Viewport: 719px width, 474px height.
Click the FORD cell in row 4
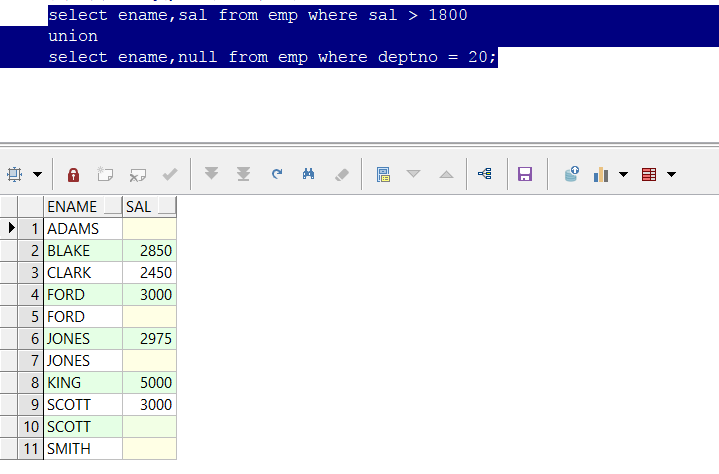[83, 294]
